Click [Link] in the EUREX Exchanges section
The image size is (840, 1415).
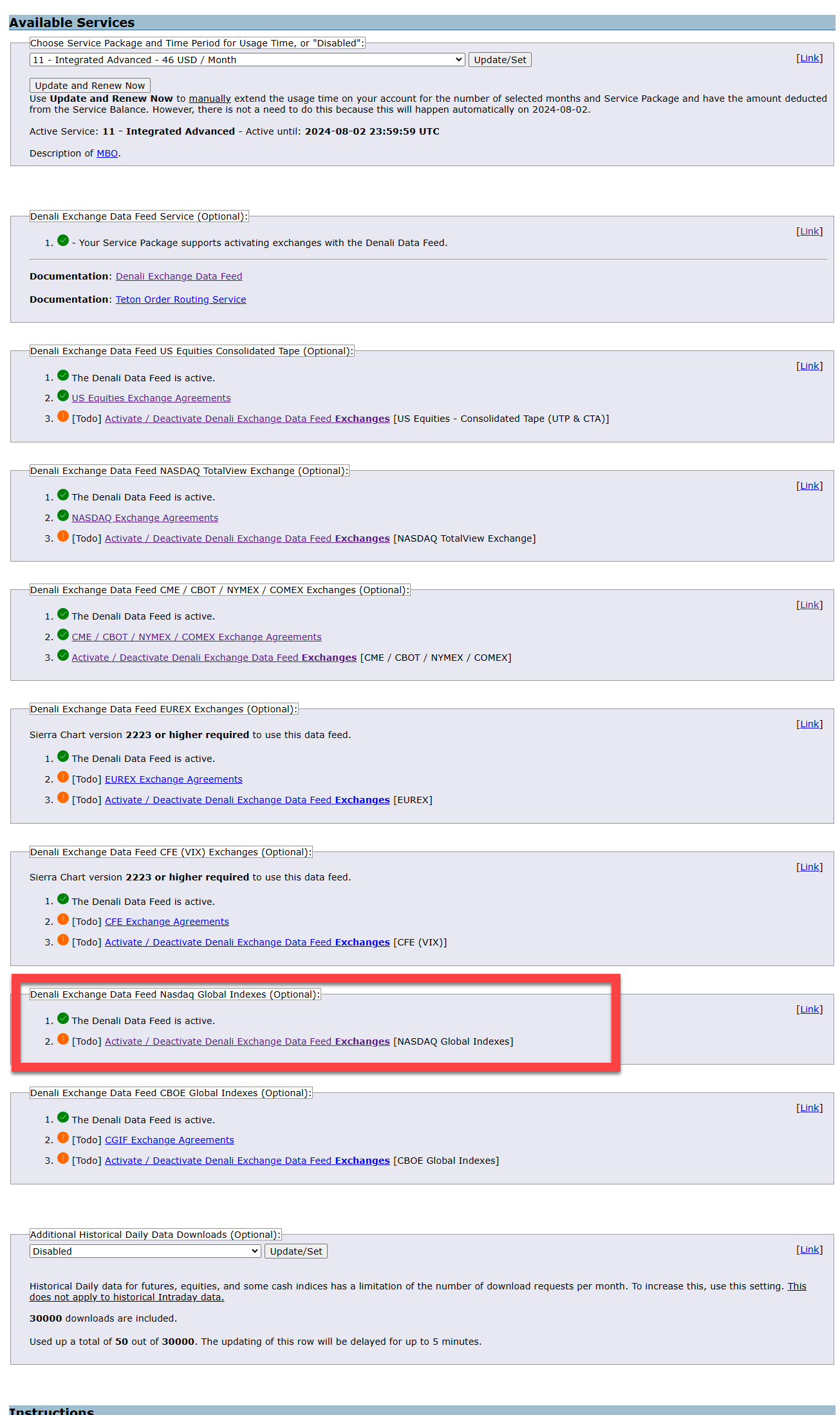[809, 725]
